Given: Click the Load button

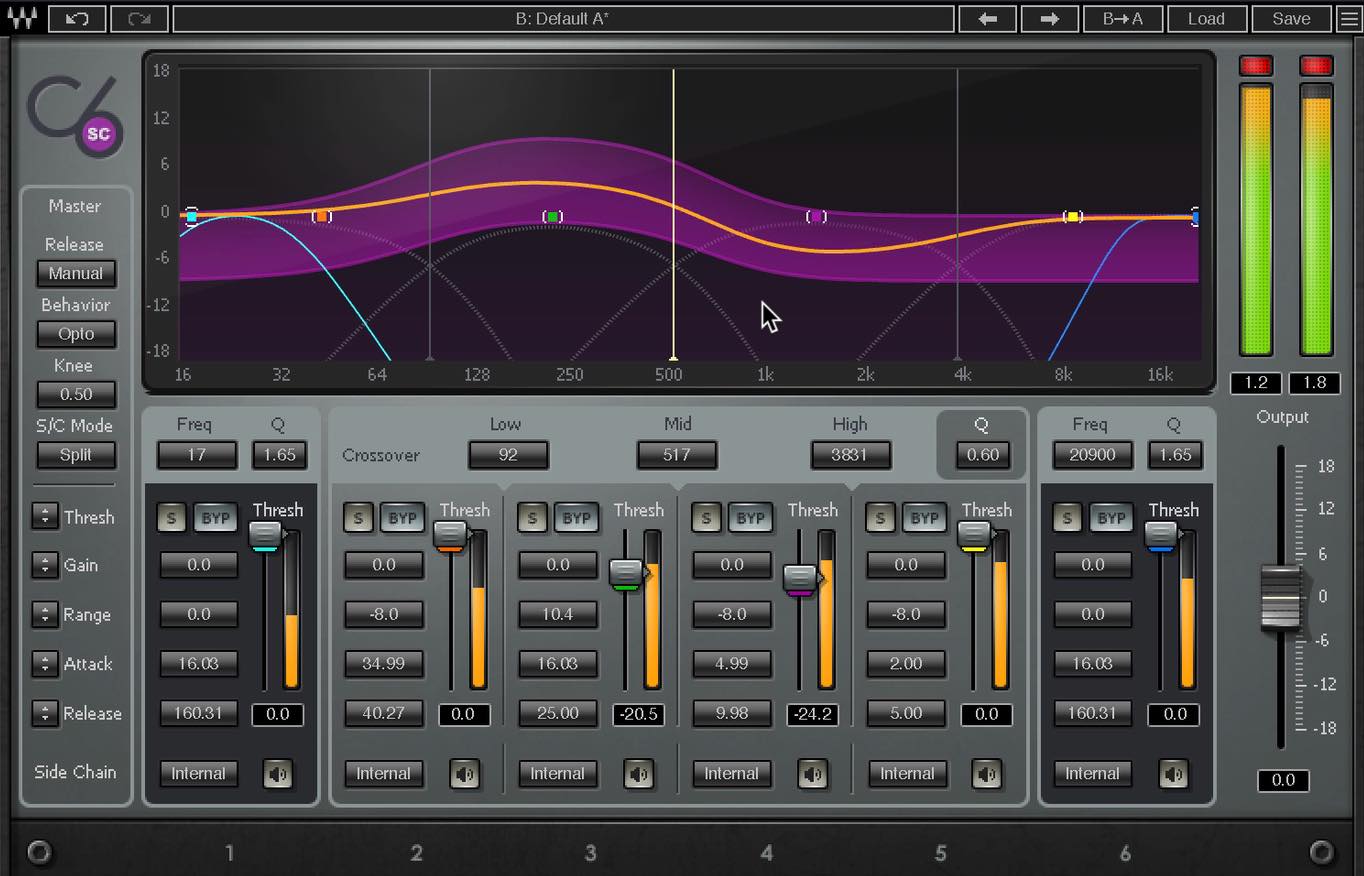Looking at the screenshot, I should click(1206, 18).
